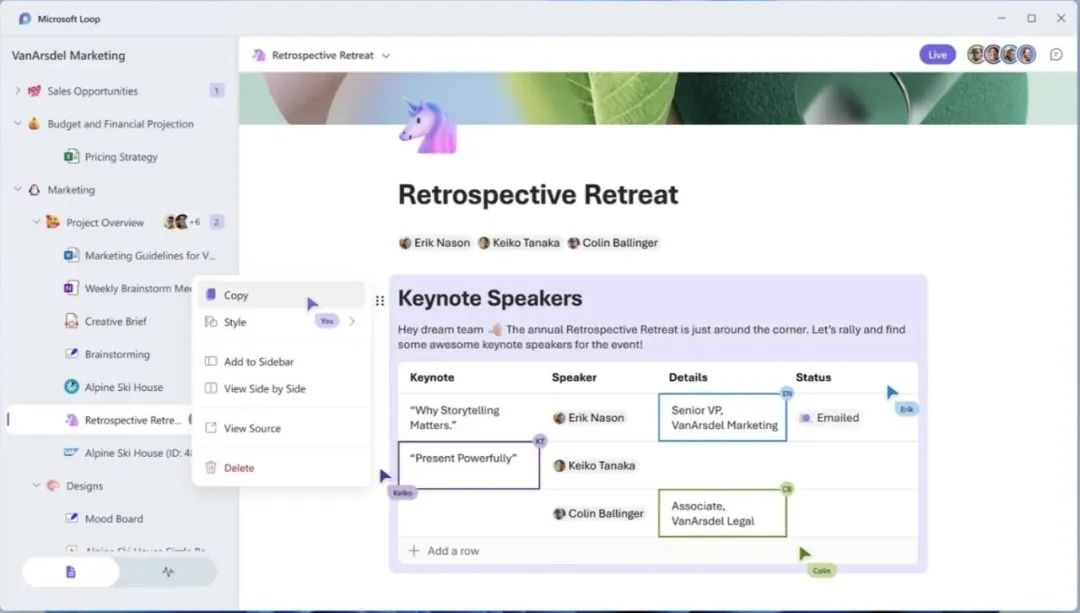Screen dimensions: 1080x613
Task: Open the Creative Brief PDF item
Action: pyautogui.click(x=105, y=321)
